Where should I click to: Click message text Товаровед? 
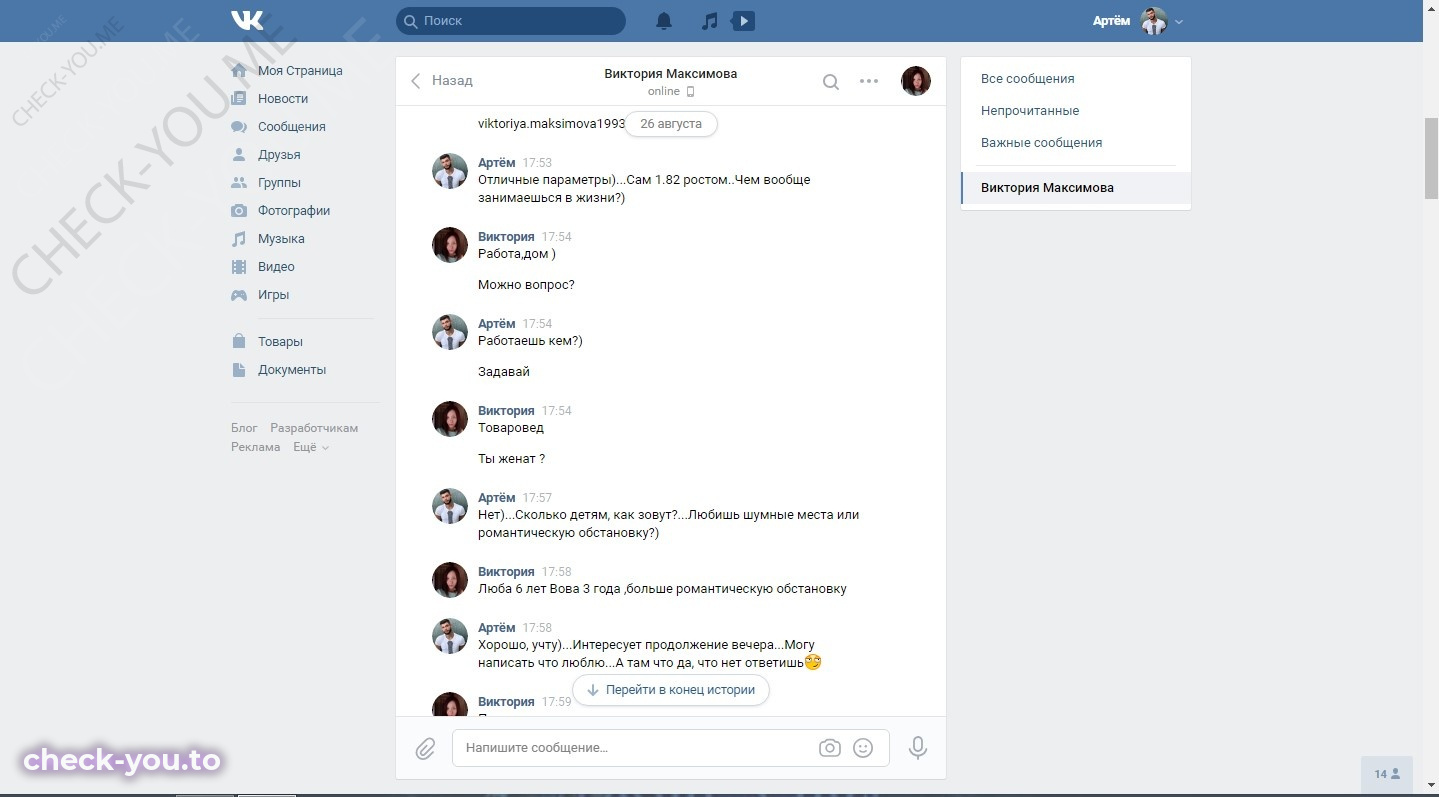click(x=511, y=428)
